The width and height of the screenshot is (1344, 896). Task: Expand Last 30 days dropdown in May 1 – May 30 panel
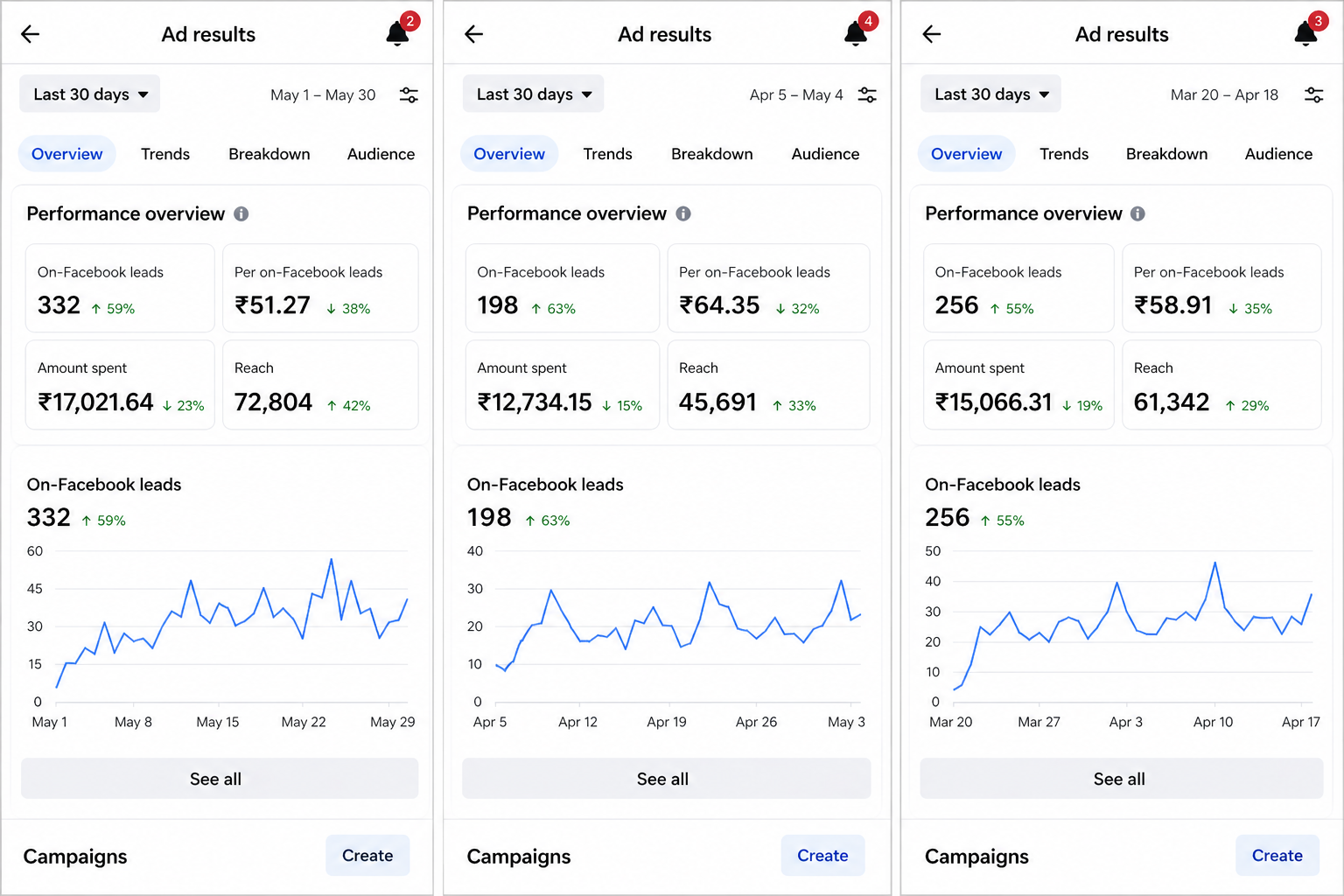(x=90, y=94)
